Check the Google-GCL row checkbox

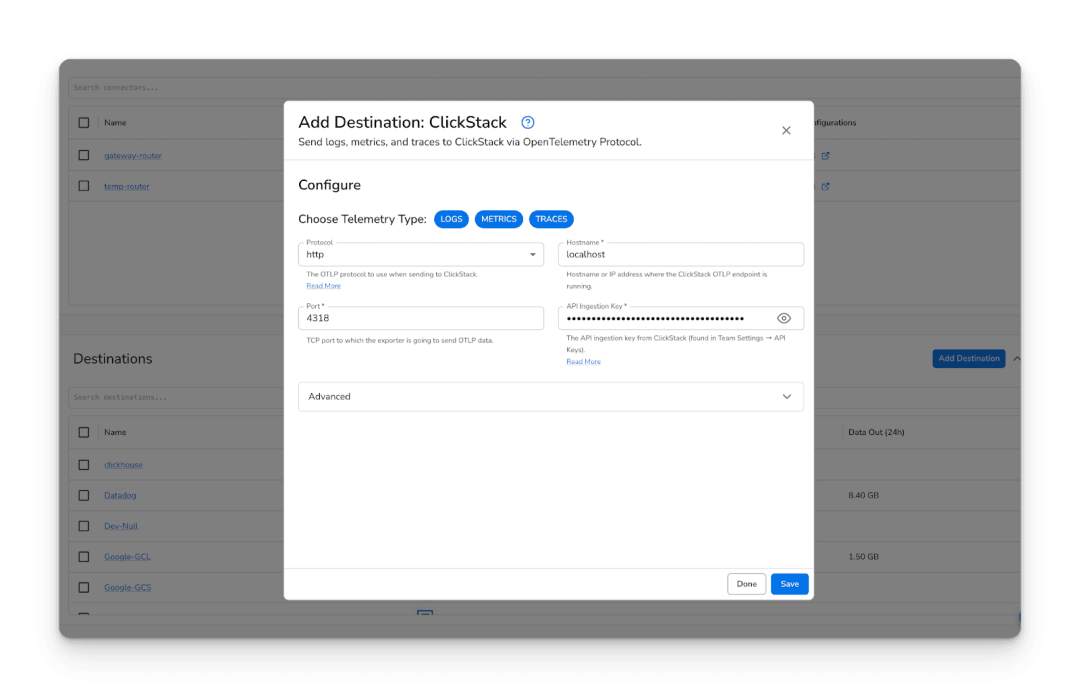pos(84,556)
